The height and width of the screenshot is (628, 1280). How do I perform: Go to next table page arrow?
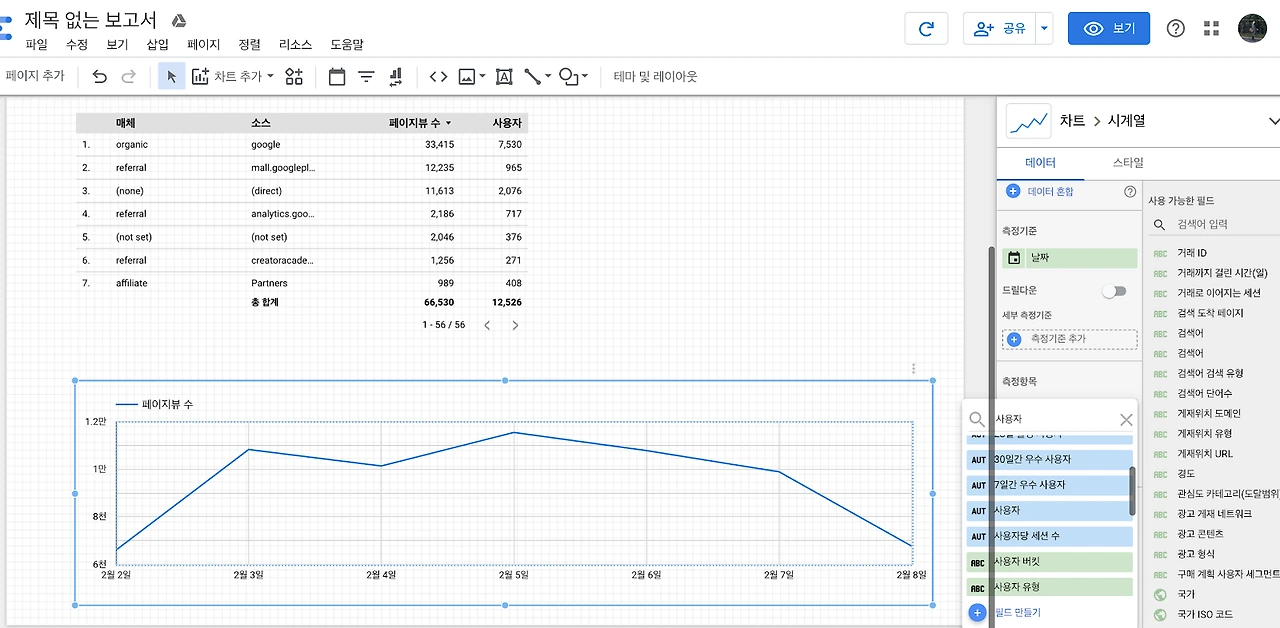pyautogui.click(x=515, y=325)
